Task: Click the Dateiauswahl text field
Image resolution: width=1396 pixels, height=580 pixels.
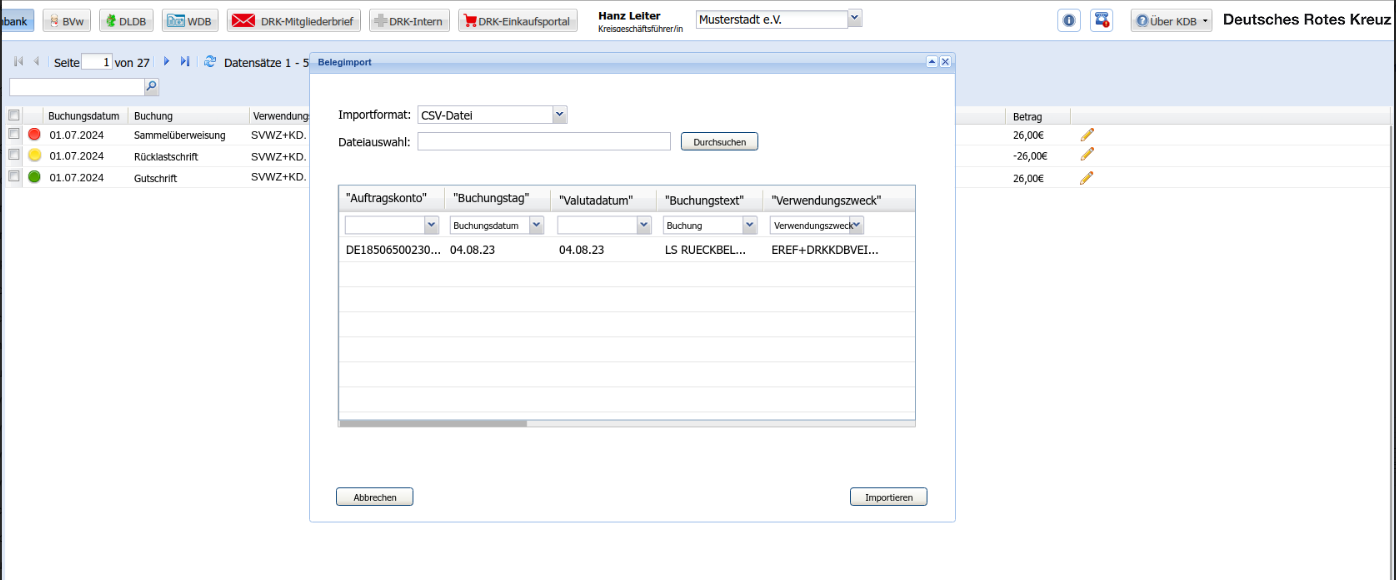Action: (544, 142)
